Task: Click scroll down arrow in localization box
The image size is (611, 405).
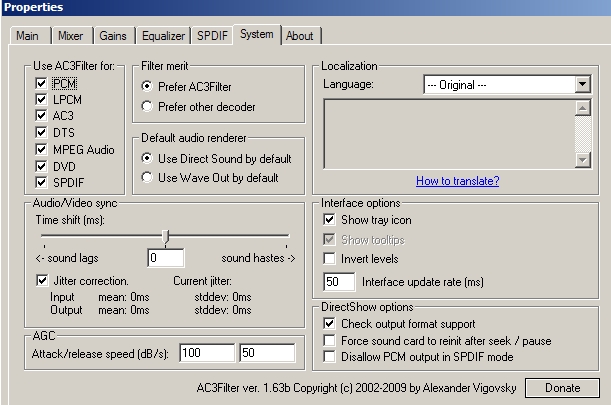Action: click(x=583, y=160)
